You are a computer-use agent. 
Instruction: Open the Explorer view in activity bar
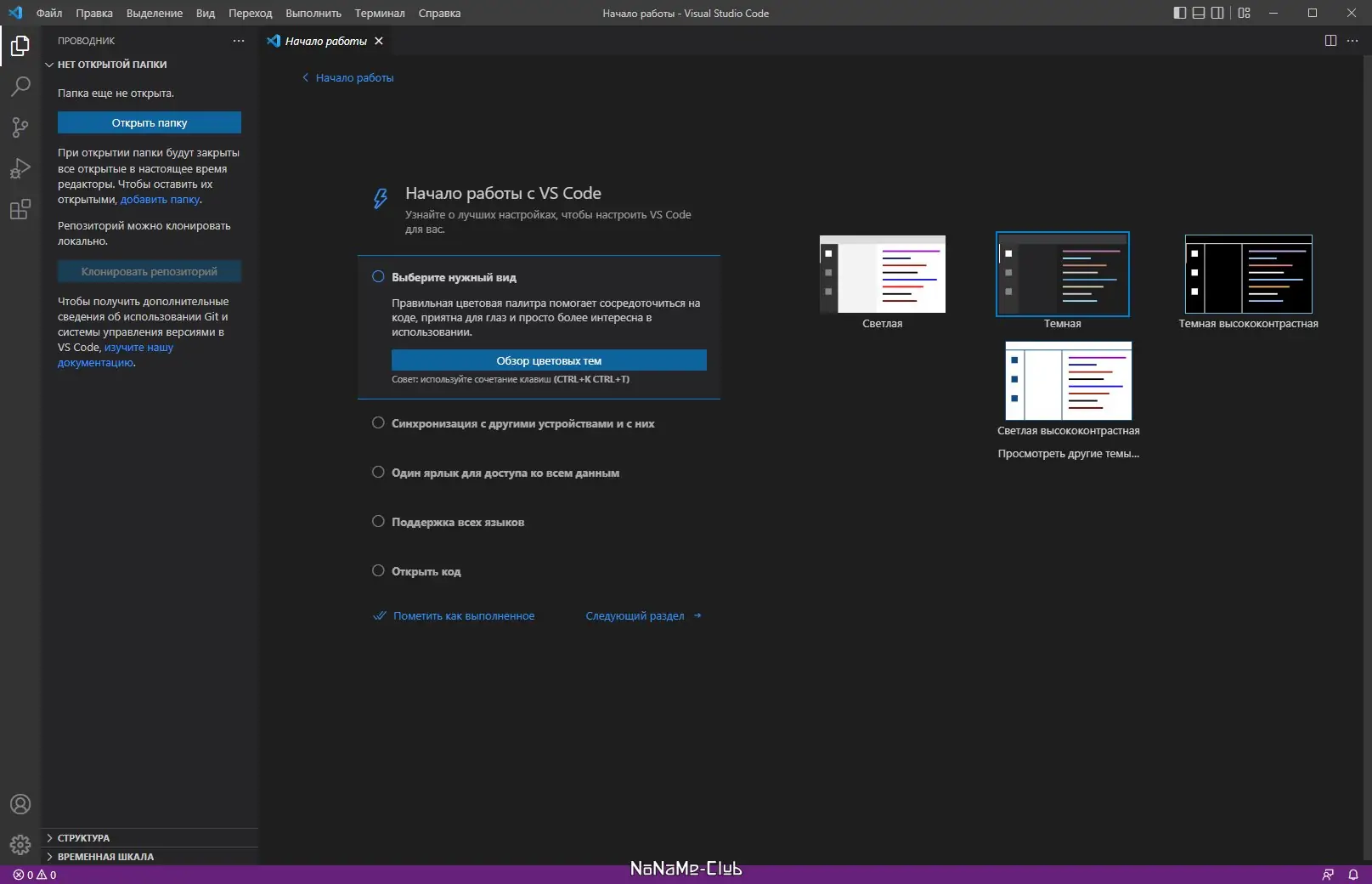(x=20, y=46)
